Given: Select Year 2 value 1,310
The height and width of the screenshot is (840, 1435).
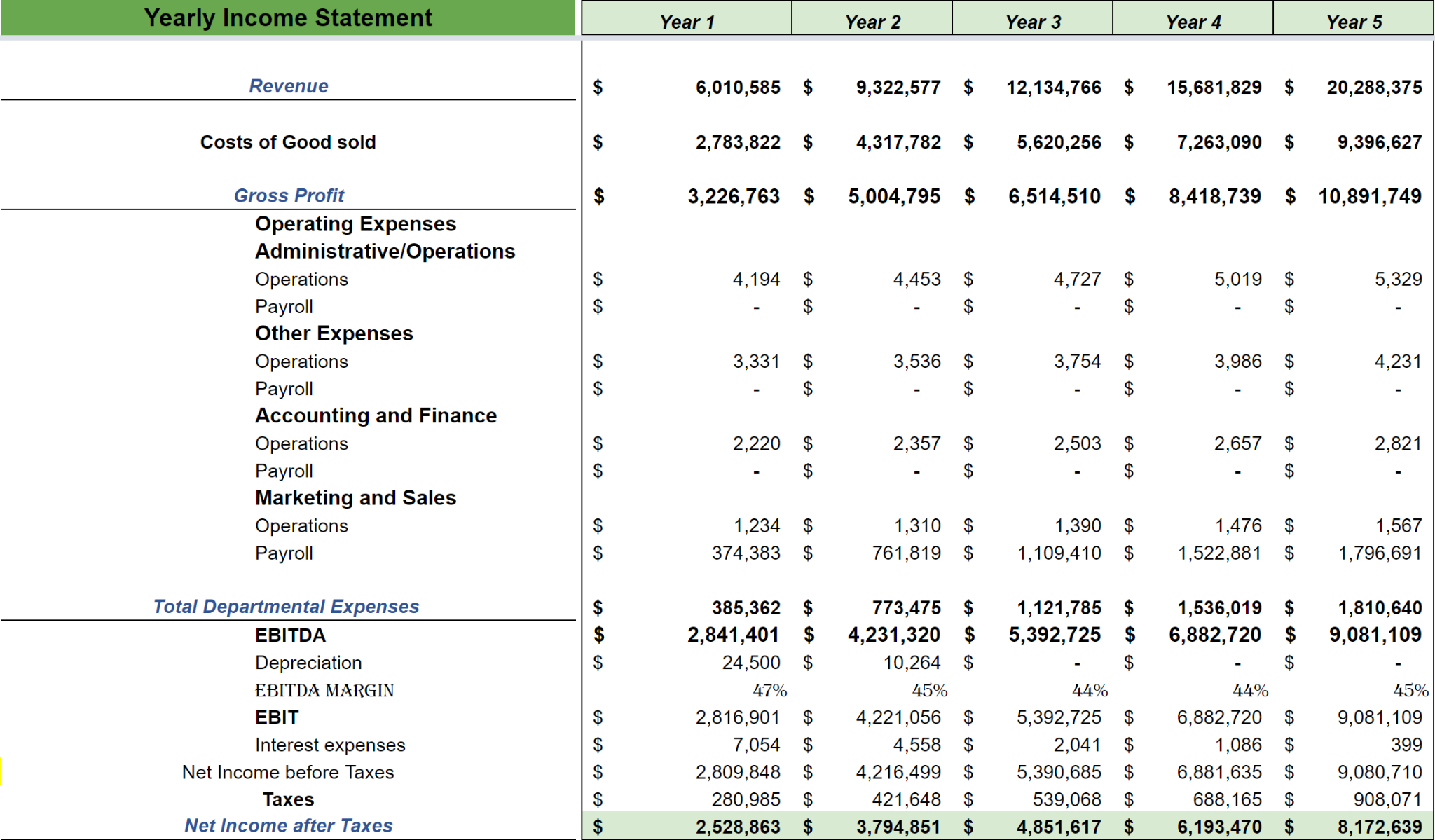Looking at the screenshot, I should tap(917, 525).
